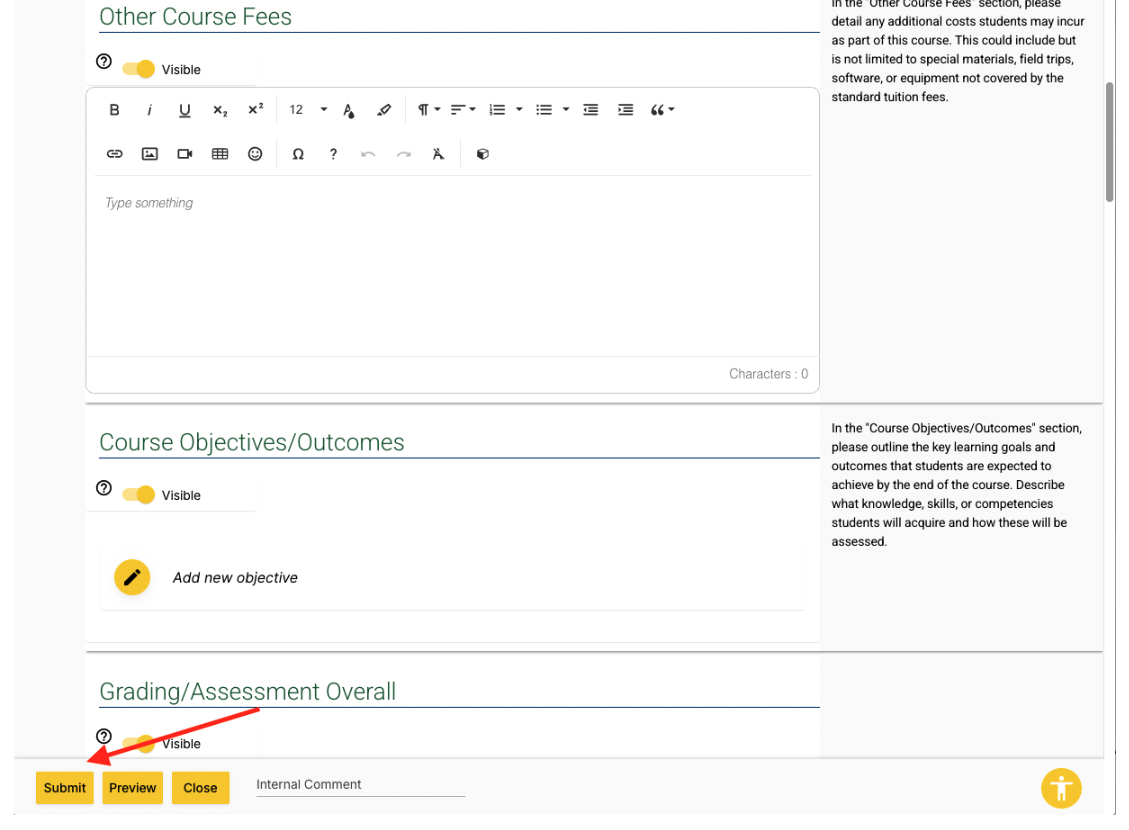Image resolution: width=1129 pixels, height=830 pixels.
Task: Click the Internal Comment field
Action: [360, 785]
